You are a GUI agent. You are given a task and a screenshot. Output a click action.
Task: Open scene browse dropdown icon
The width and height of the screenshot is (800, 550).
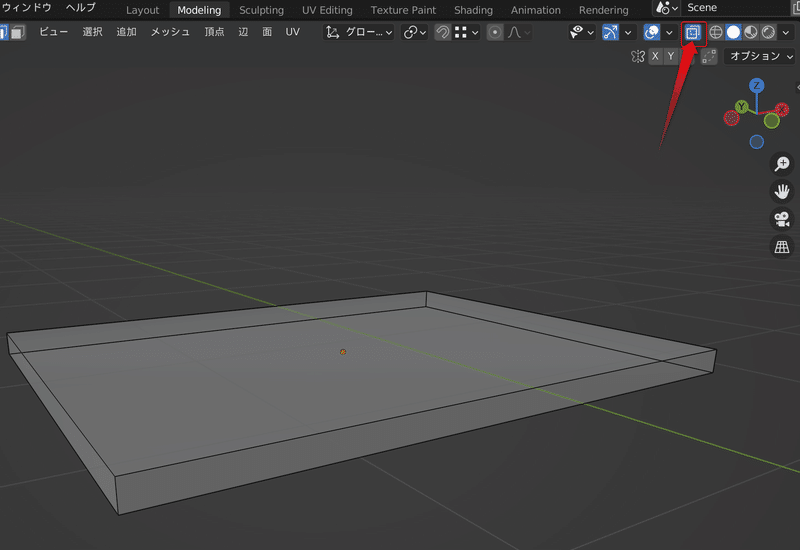666,8
